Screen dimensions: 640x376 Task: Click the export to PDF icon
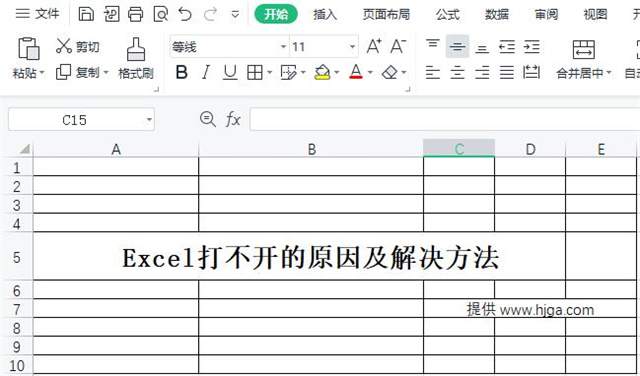click(x=111, y=14)
